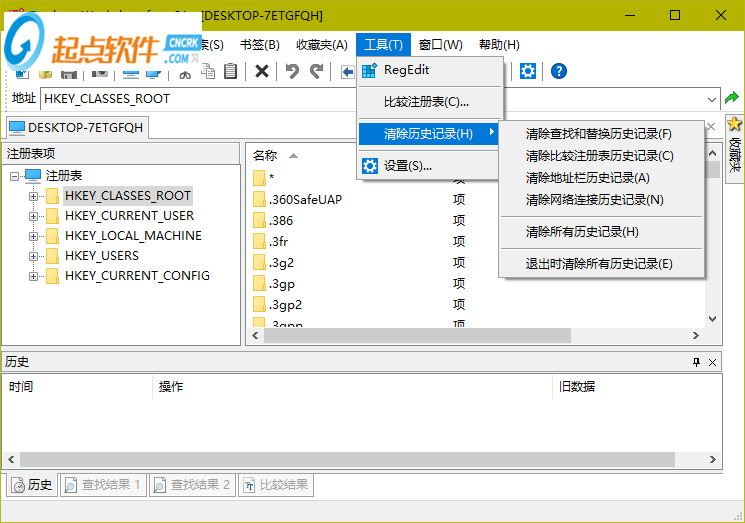This screenshot has height=523, width=745.
Task: Click the key list scroll-down arrow
Action: point(712,319)
